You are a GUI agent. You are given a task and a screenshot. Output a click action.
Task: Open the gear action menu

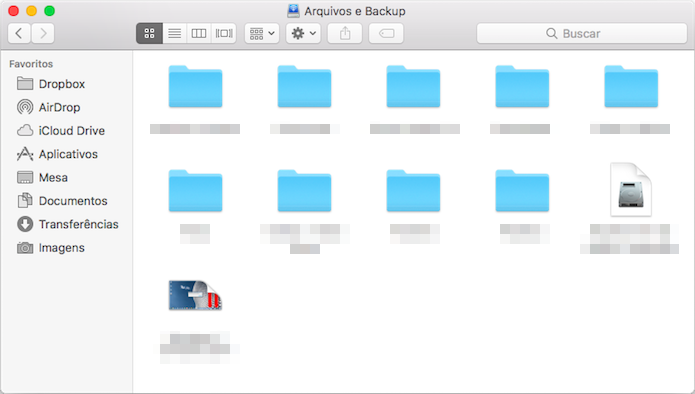(x=303, y=33)
